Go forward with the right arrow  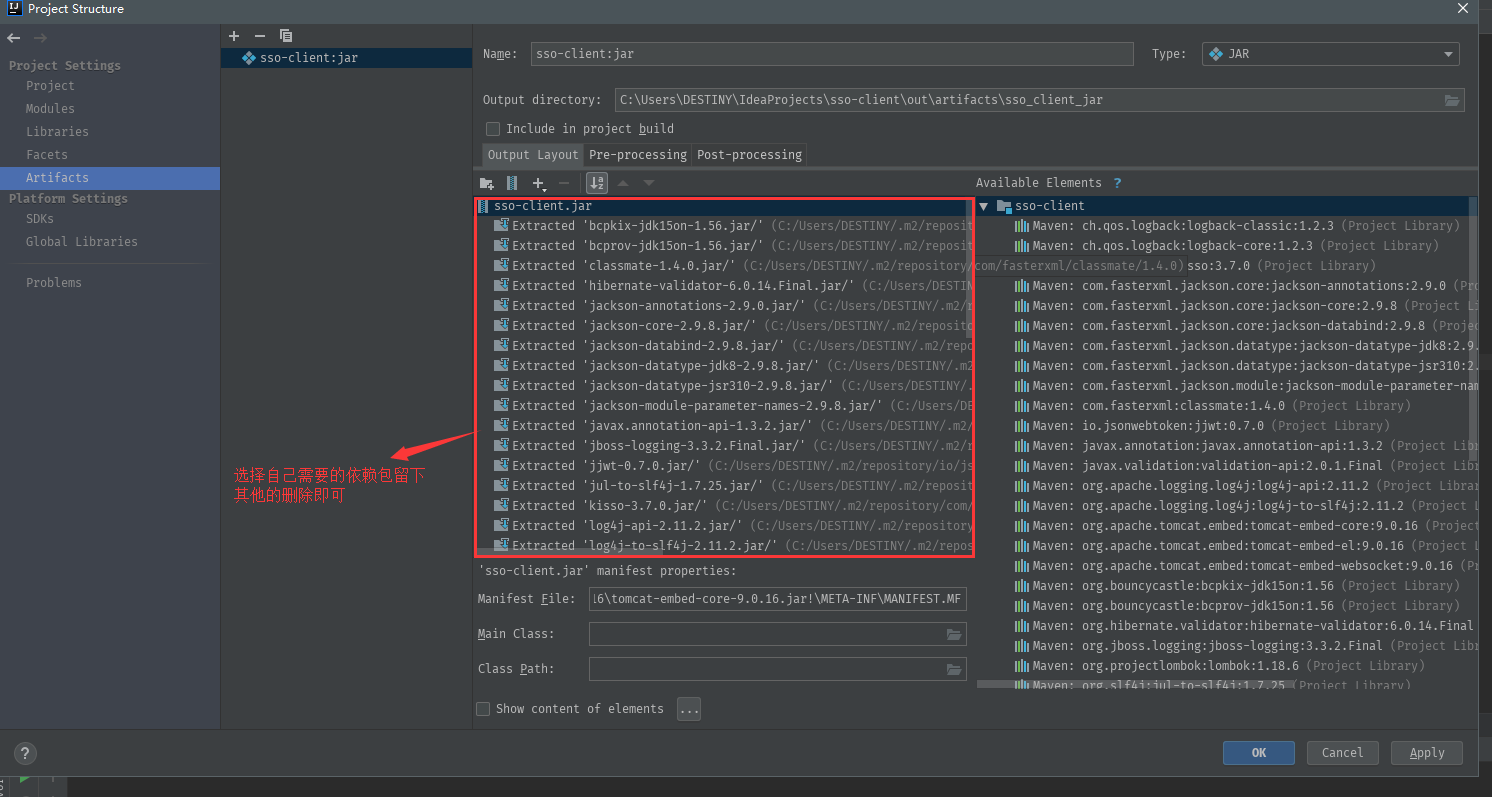pos(40,38)
